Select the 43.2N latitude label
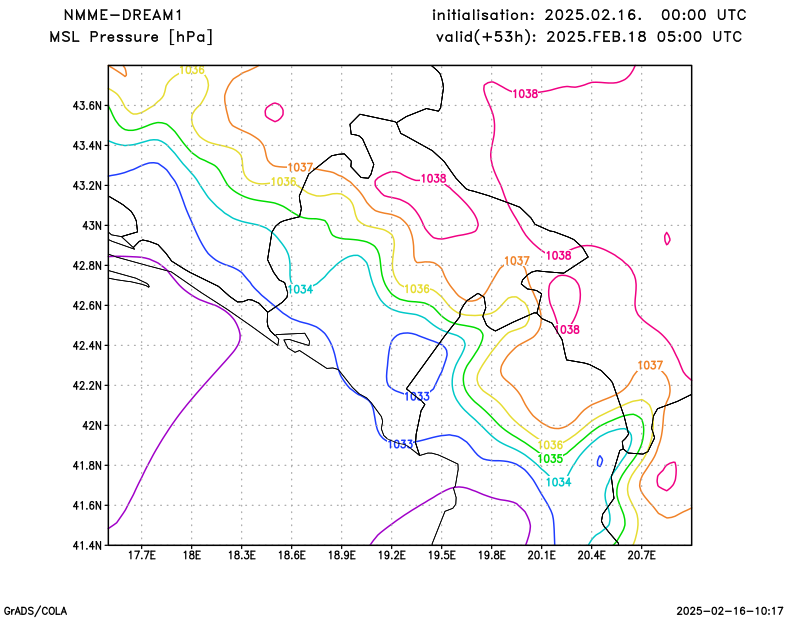 click(87, 185)
